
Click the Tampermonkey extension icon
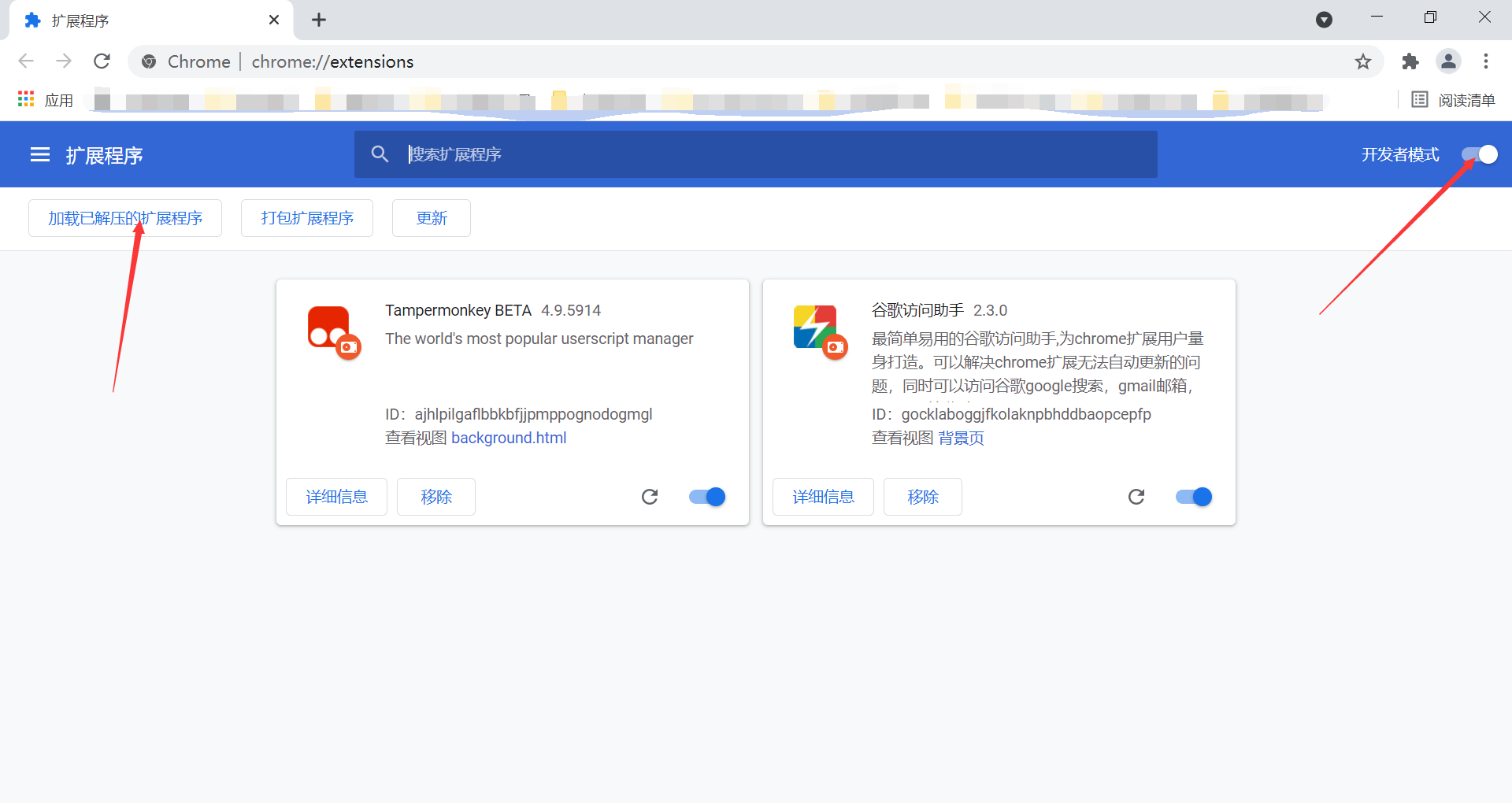(x=334, y=331)
